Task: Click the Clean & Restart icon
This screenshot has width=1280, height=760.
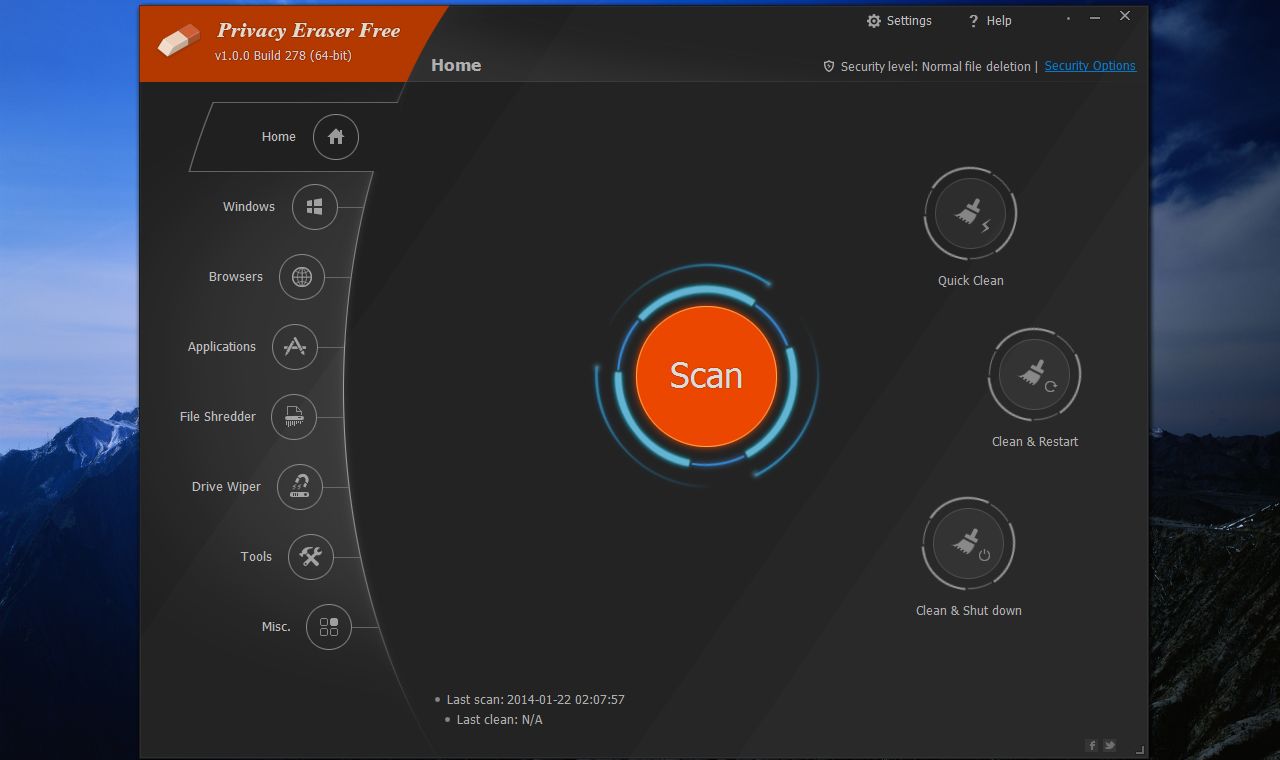Action: tap(1034, 375)
